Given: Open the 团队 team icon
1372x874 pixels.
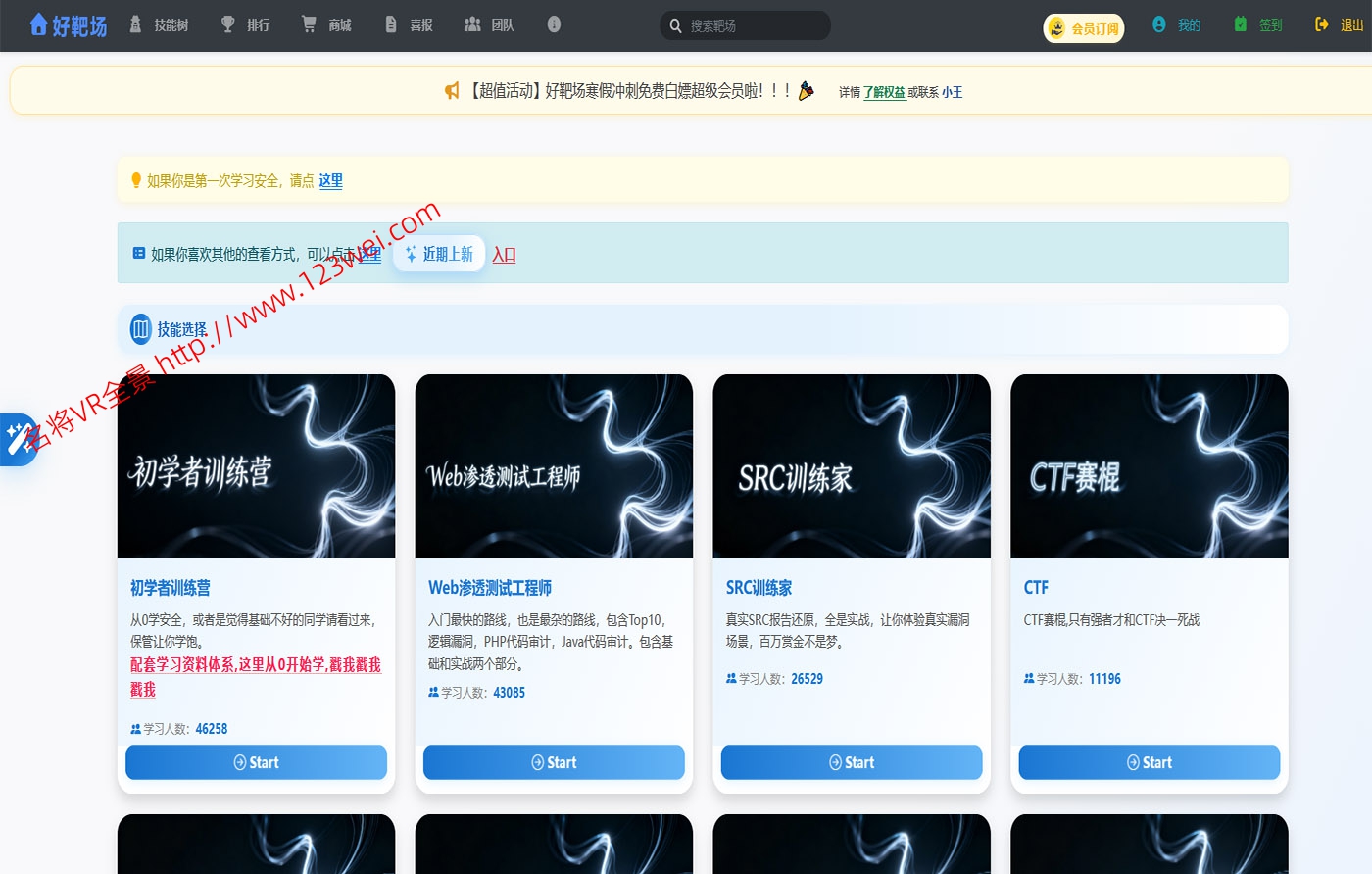Looking at the screenshot, I should click(x=471, y=24).
